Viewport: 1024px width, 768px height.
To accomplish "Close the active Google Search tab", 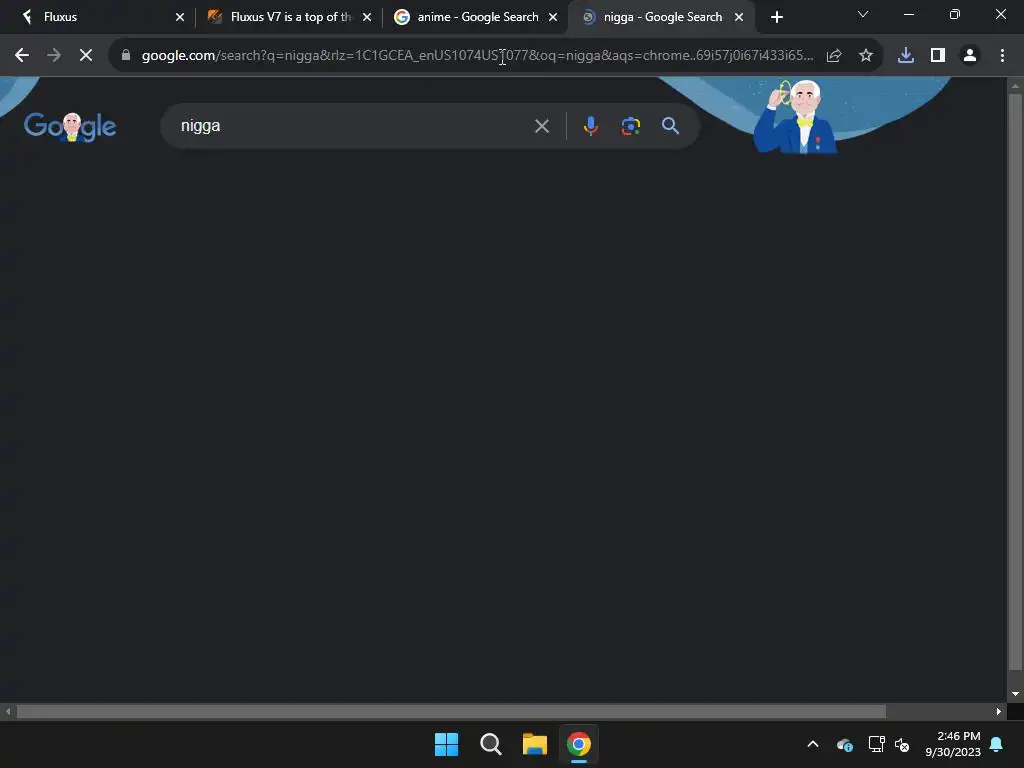I will click(x=739, y=17).
